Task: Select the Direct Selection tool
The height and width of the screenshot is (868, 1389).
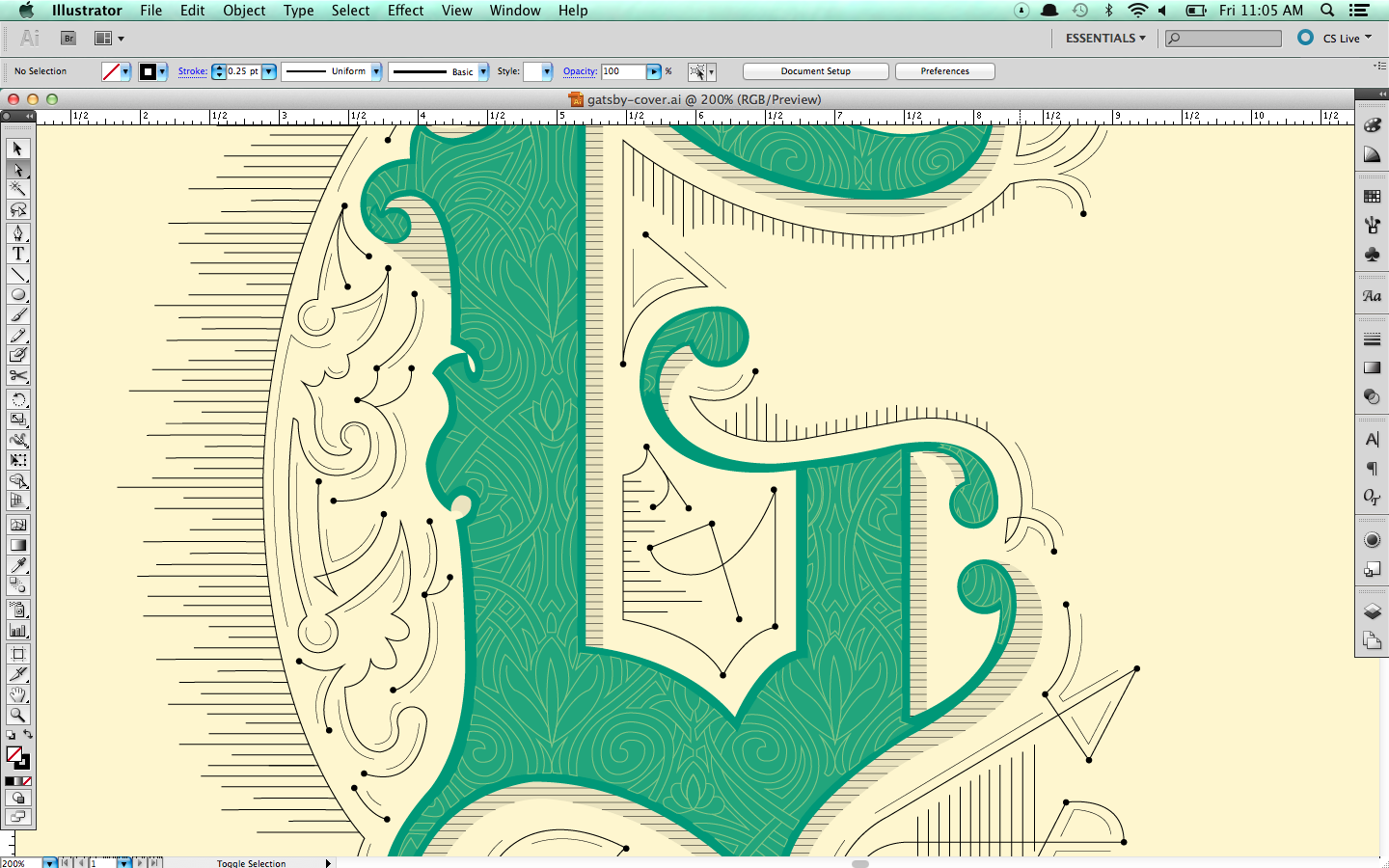Action: 17,170
